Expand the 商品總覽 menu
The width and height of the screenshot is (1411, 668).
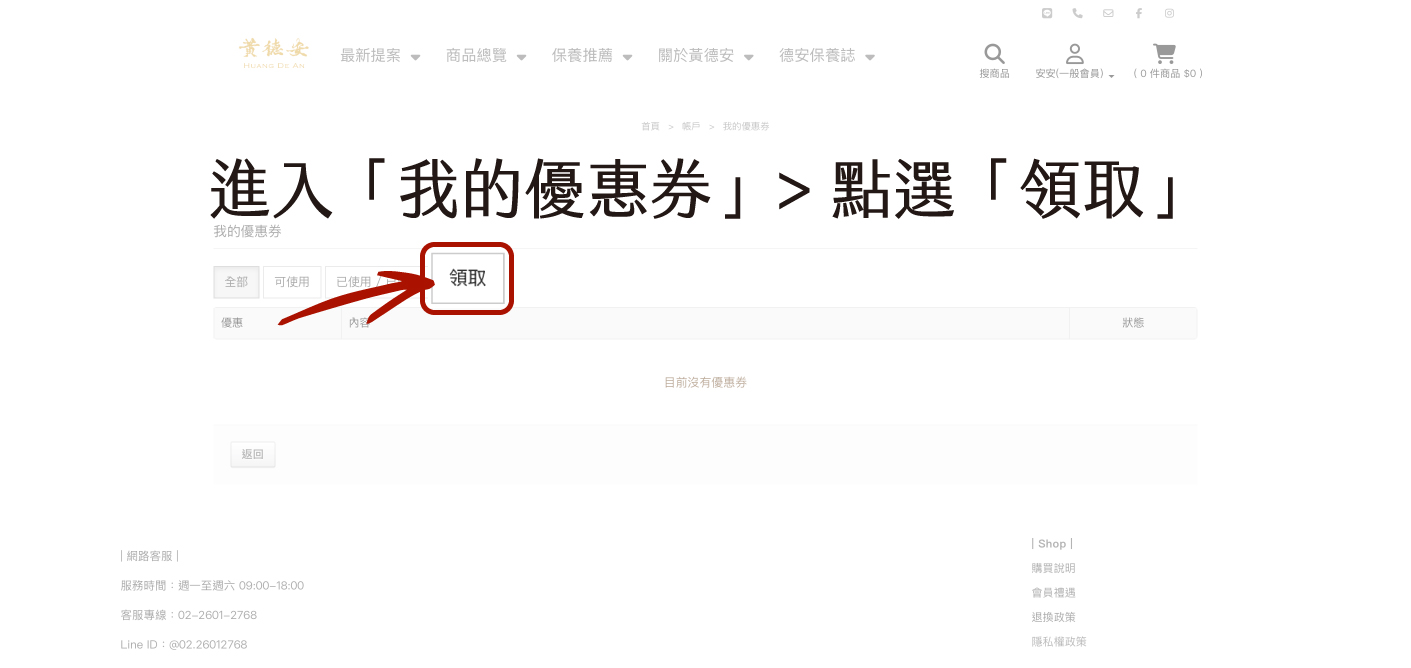coord(486,56)
